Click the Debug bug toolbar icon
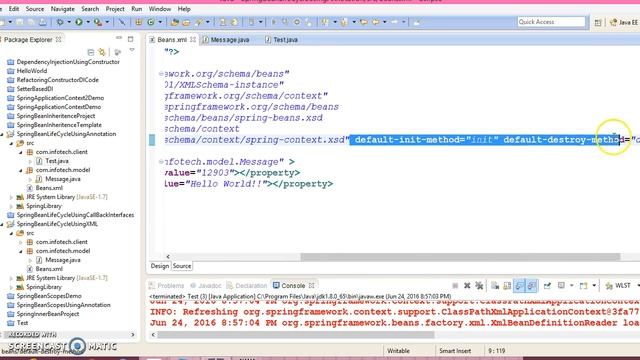Screen dimensions: 640x360 (60, 22)
